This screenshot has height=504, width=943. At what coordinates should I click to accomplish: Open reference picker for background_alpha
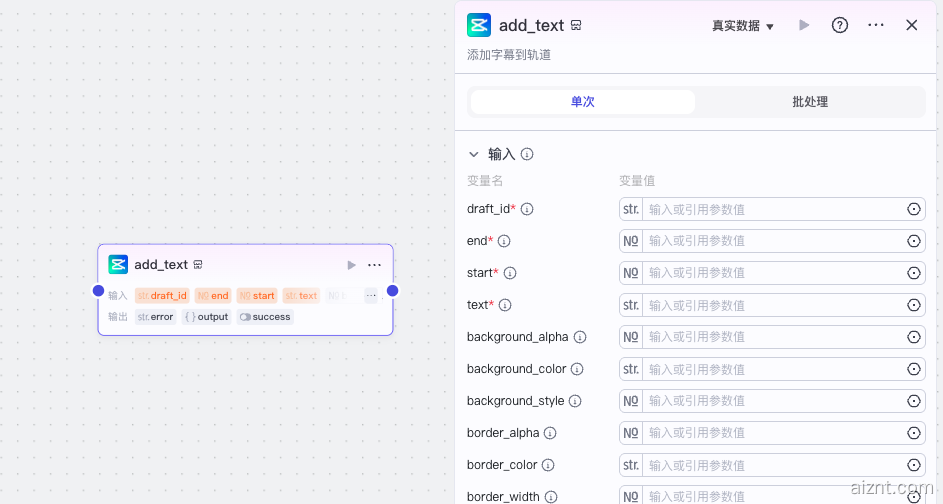point(914,337)
